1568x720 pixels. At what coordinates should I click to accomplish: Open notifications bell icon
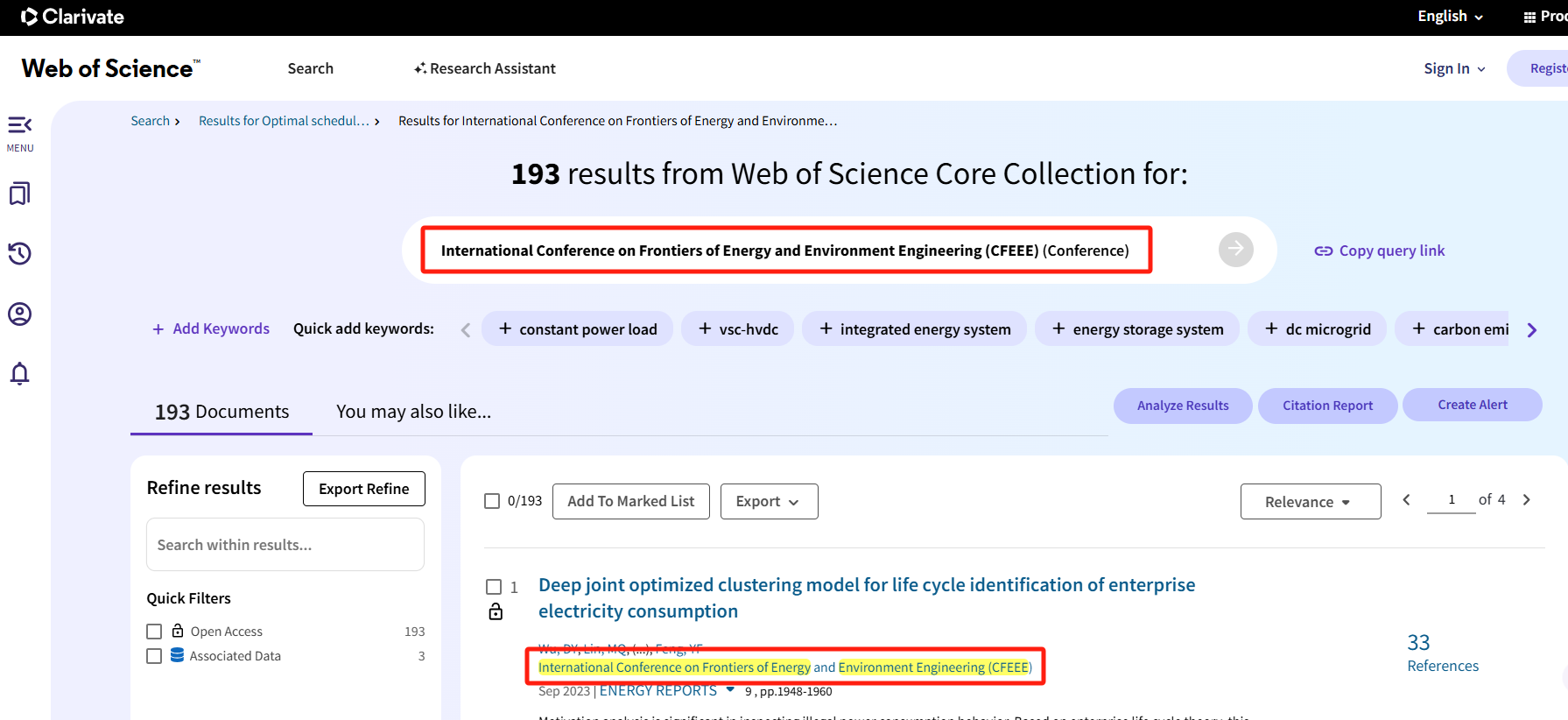[x=19, y=374]
